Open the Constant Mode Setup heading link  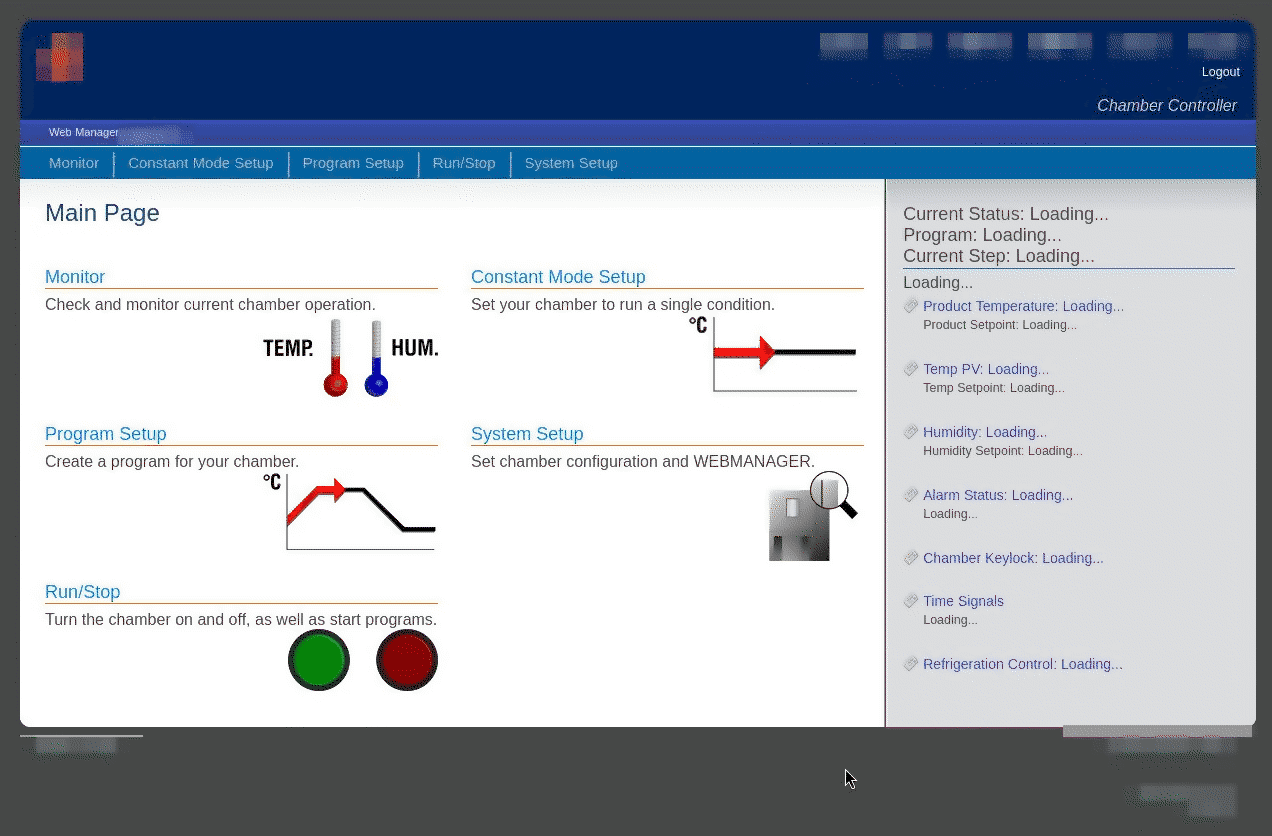point(558,277)
